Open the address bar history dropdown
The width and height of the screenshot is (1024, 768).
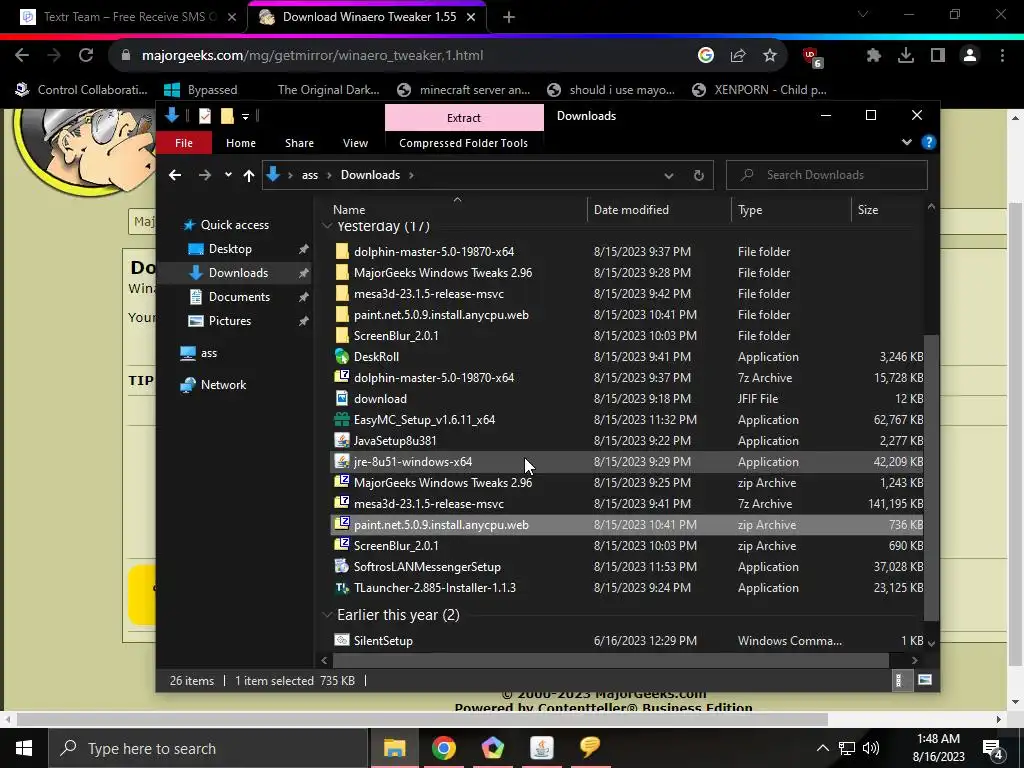coord(669,175)
